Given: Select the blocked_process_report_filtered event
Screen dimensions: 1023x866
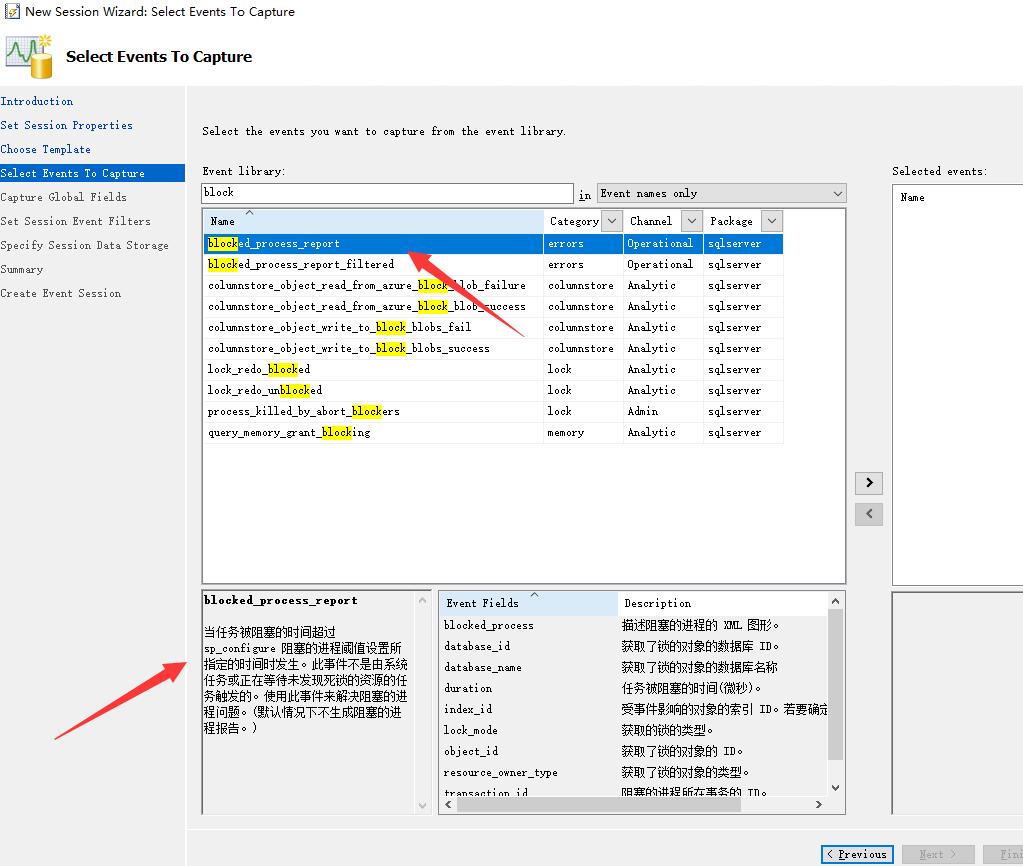Looking at the screenshot, I should pos(493,264).
